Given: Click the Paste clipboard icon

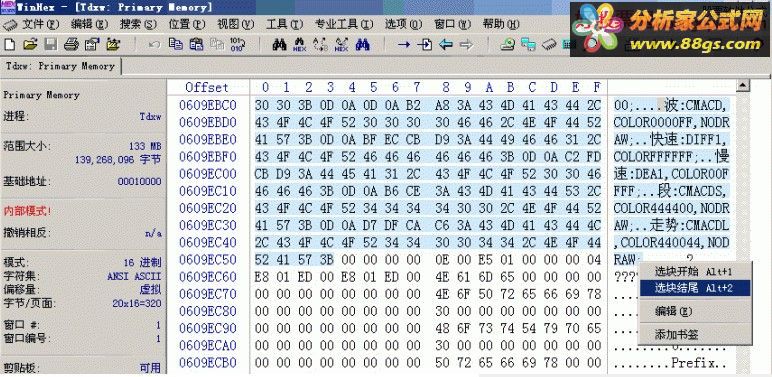Looking at the screenshot, I should [x=196, y=45].
